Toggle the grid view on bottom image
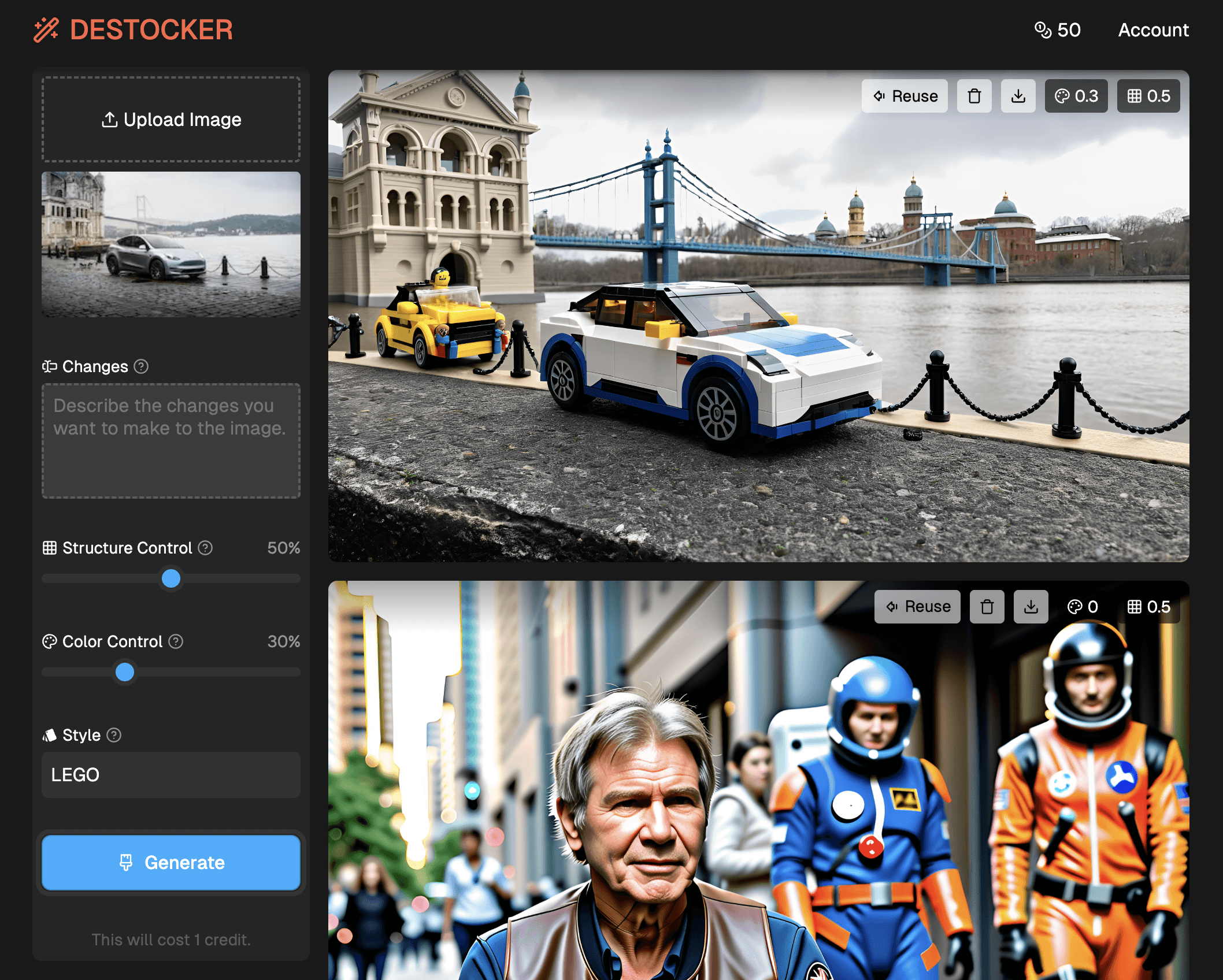 tap(1148, 606)
